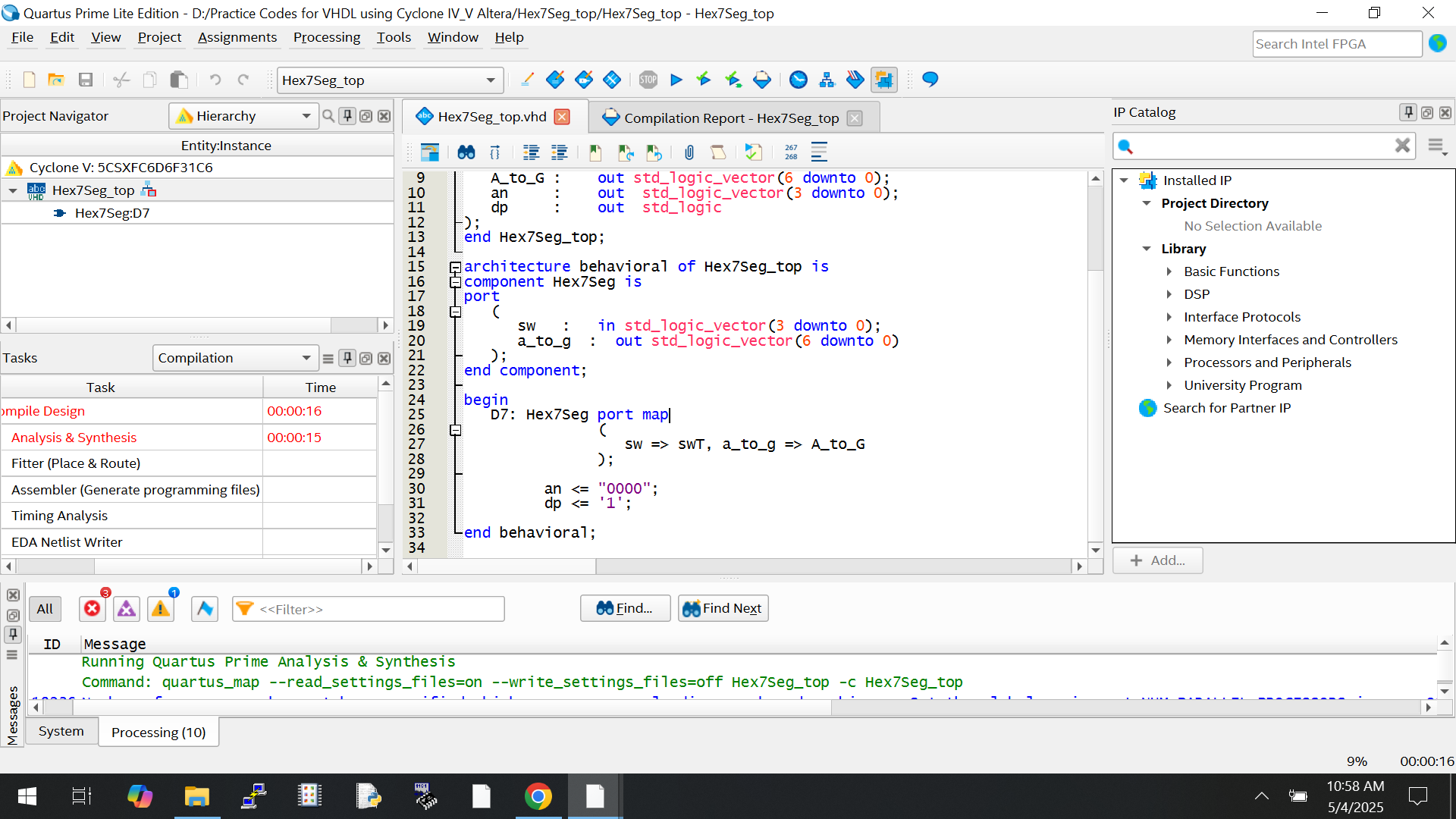
Task: Click the binoculars Find icon in editor toolbar
Action: (x=466, y=152)
